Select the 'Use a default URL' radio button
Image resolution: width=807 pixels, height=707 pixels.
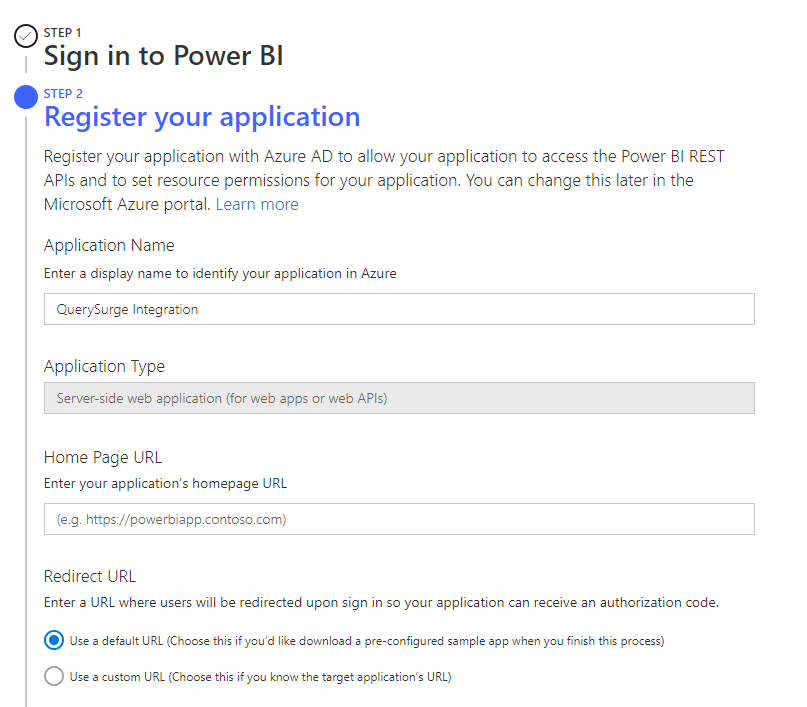point(54,640)
